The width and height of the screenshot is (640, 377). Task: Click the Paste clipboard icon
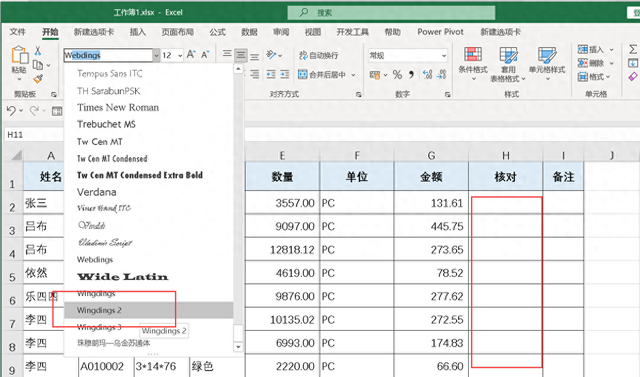(x=19, y=55)
